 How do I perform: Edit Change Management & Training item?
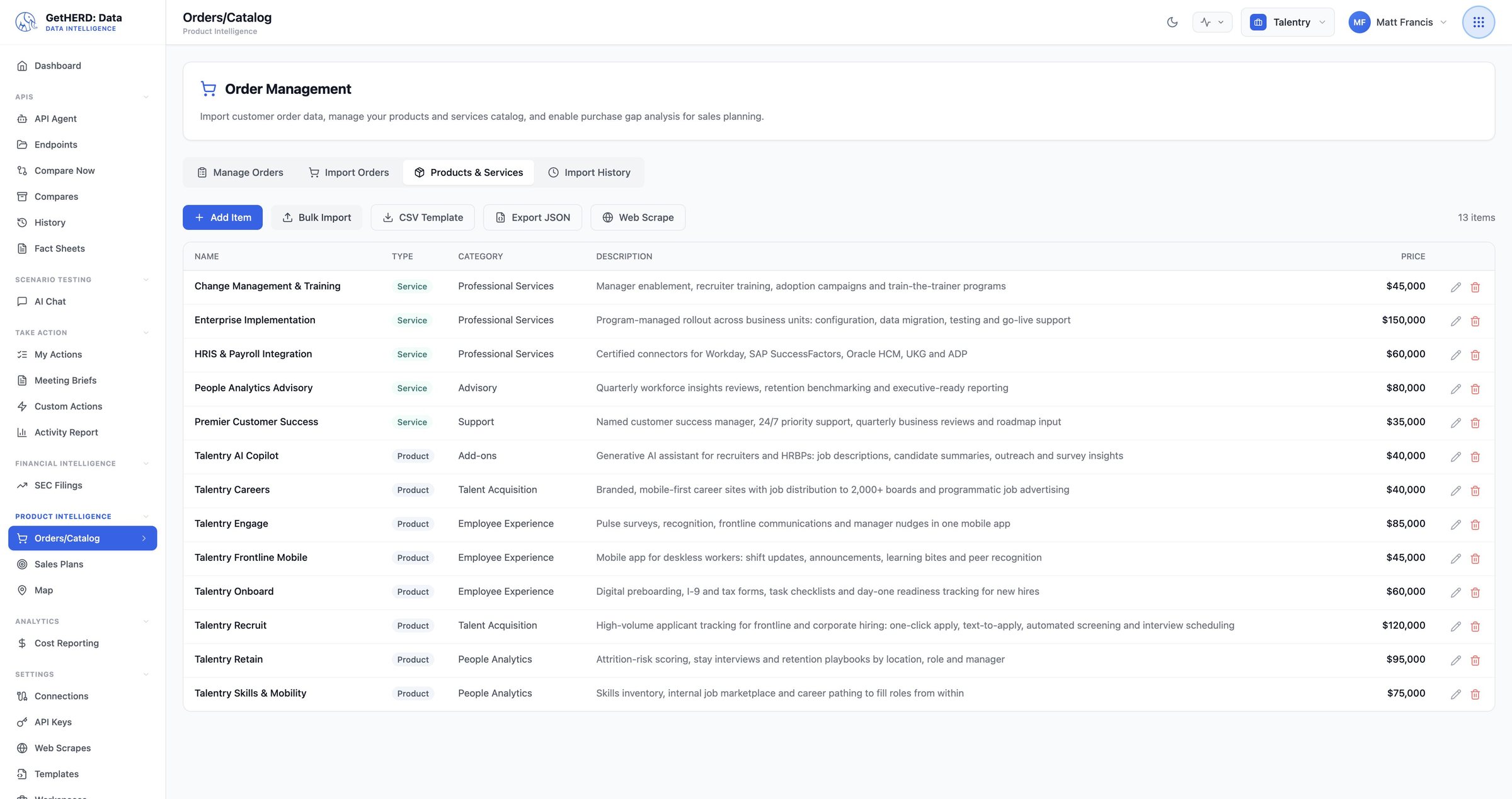click(x=1455, y=287)
